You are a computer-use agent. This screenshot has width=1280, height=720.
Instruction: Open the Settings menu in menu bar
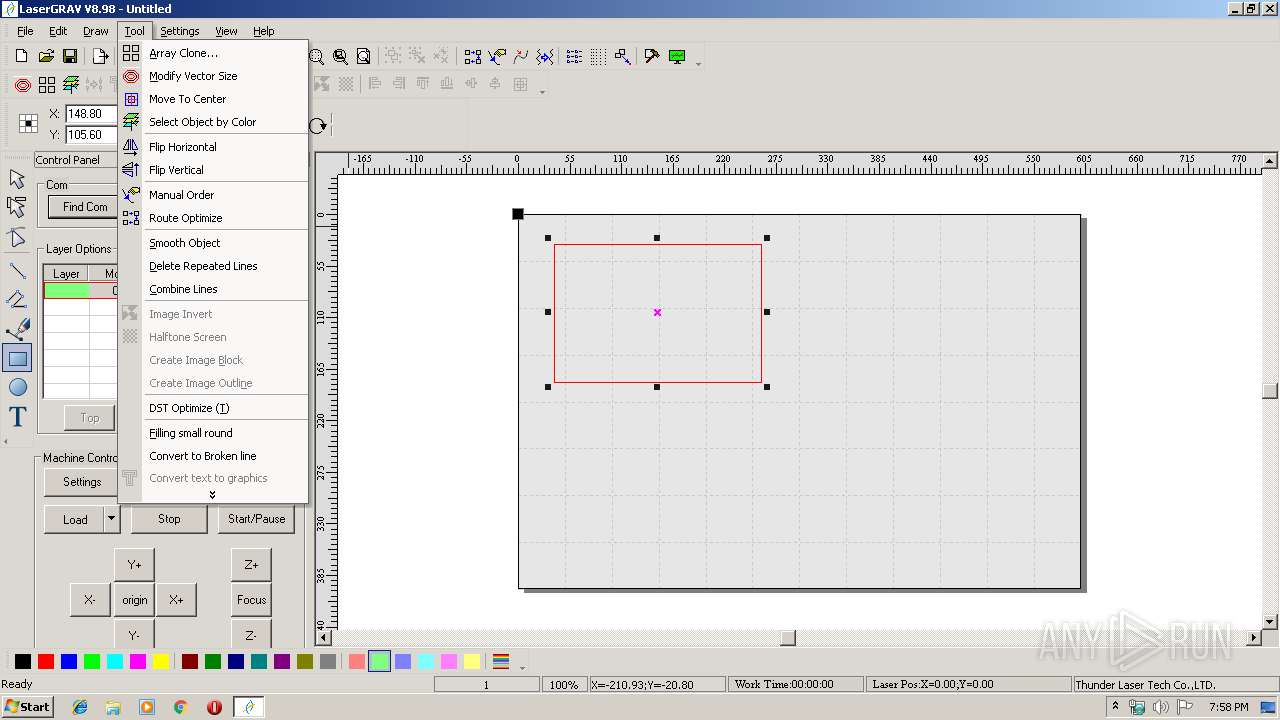pos(180,31)
